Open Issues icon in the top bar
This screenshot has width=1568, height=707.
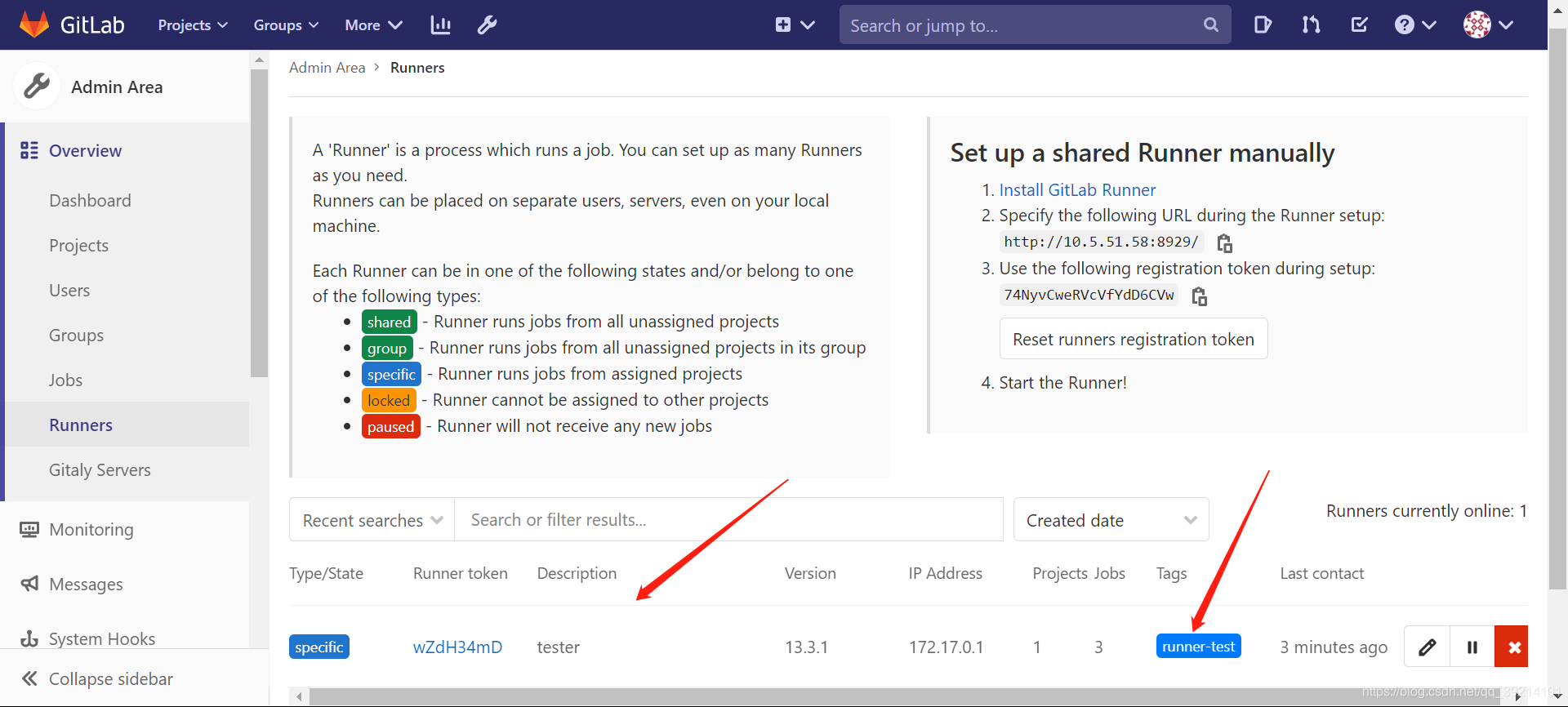click(1263, 25)
